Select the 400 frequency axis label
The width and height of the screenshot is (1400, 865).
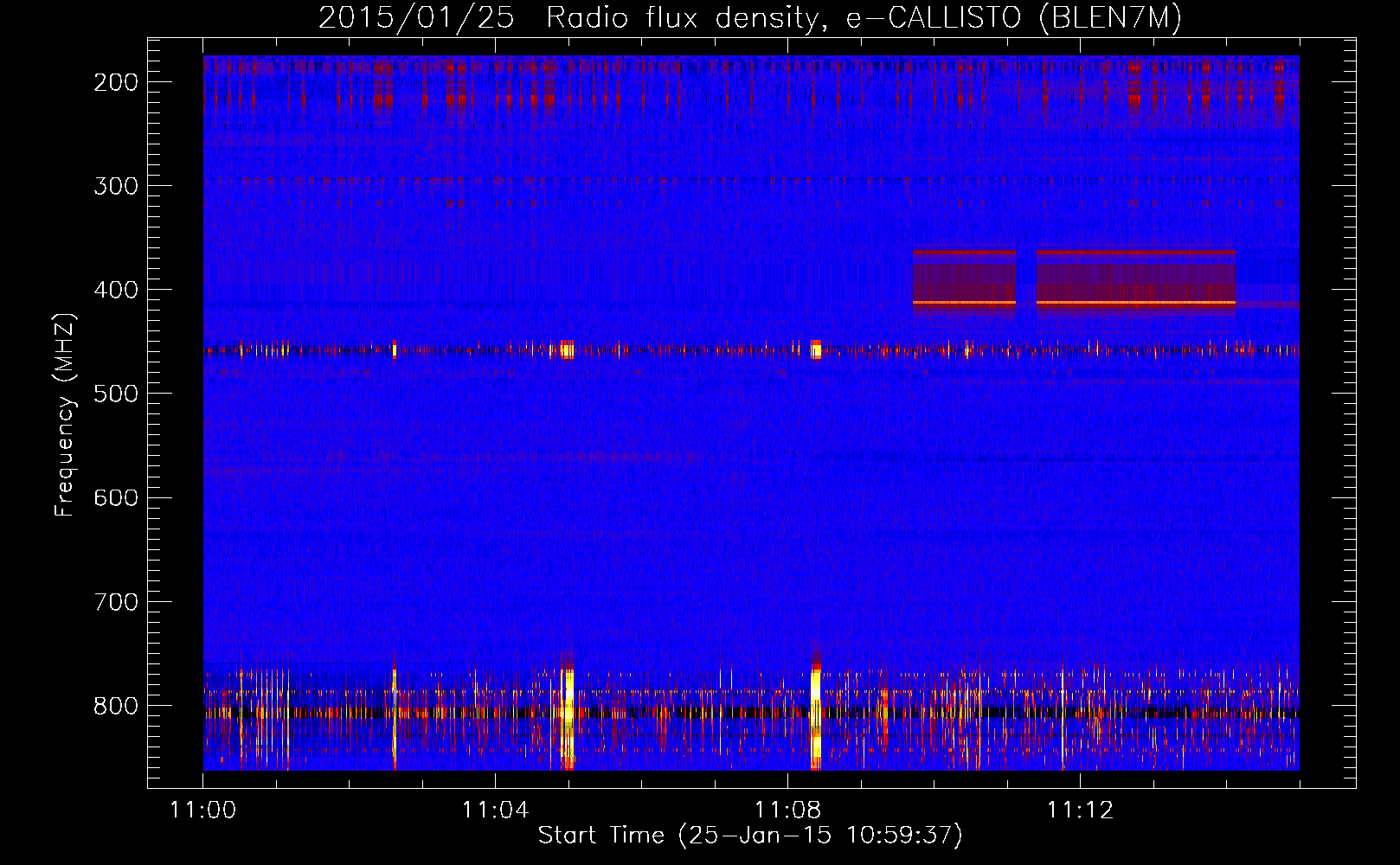[116, 290]
